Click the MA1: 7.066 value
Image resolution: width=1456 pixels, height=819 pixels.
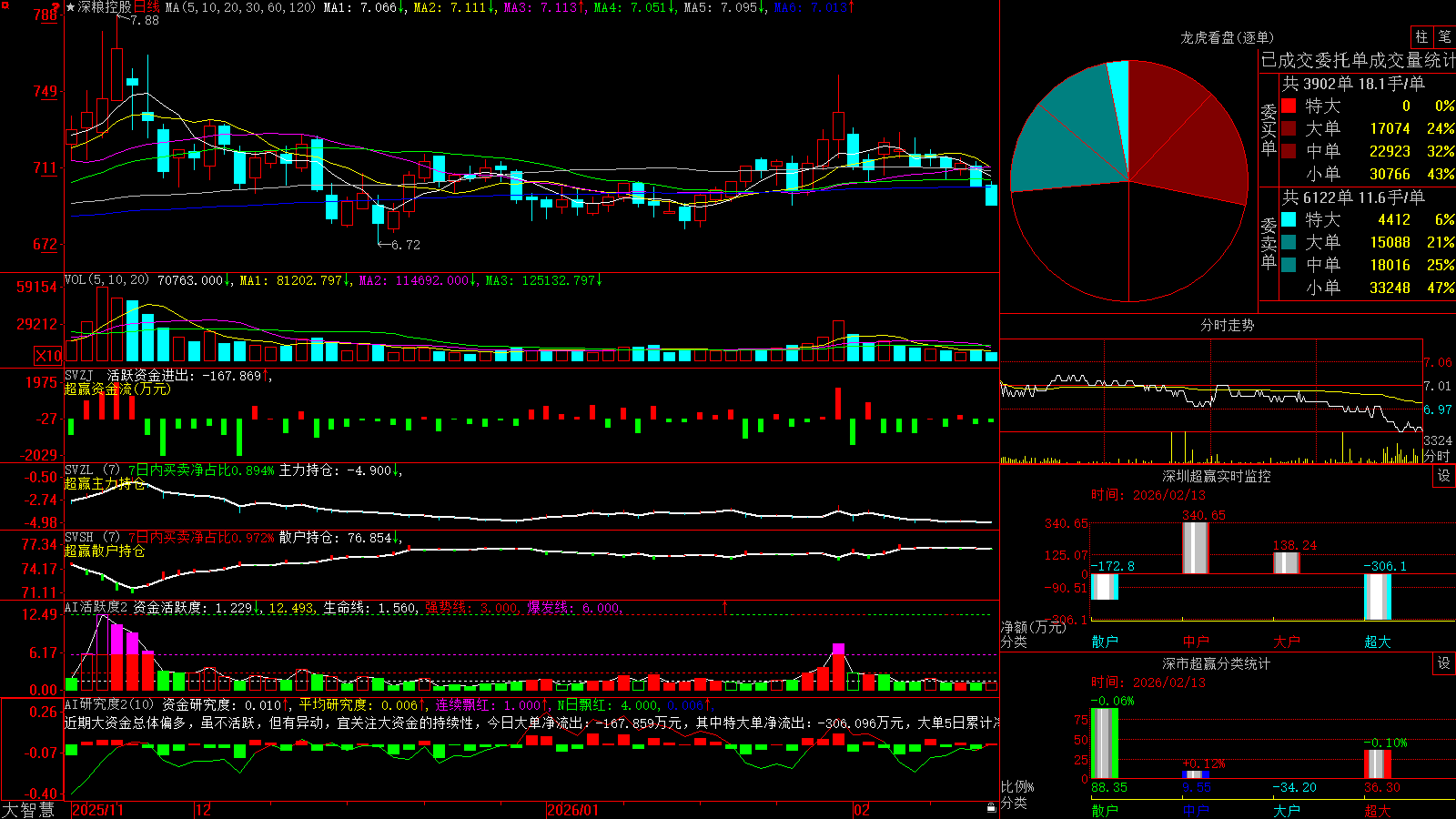[x=364, y=7]
